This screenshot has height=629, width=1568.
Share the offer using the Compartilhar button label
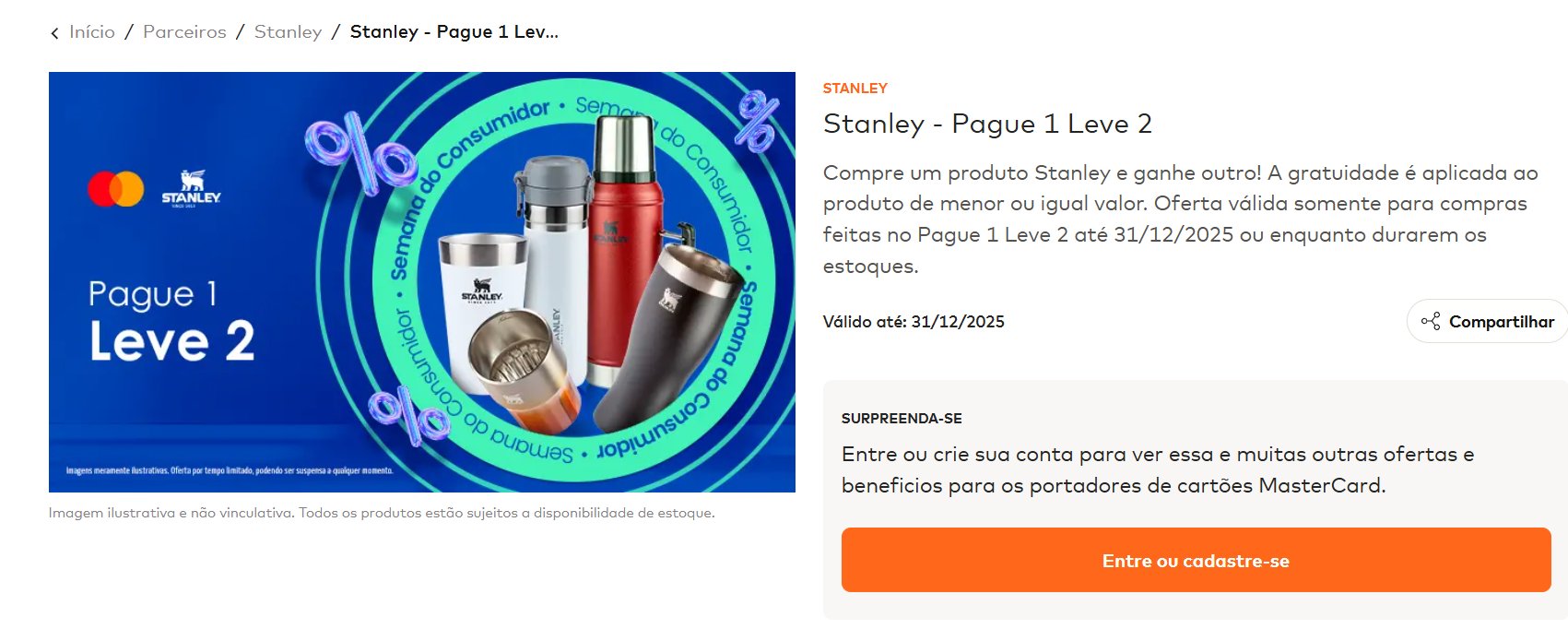(x=1502, y=321)
